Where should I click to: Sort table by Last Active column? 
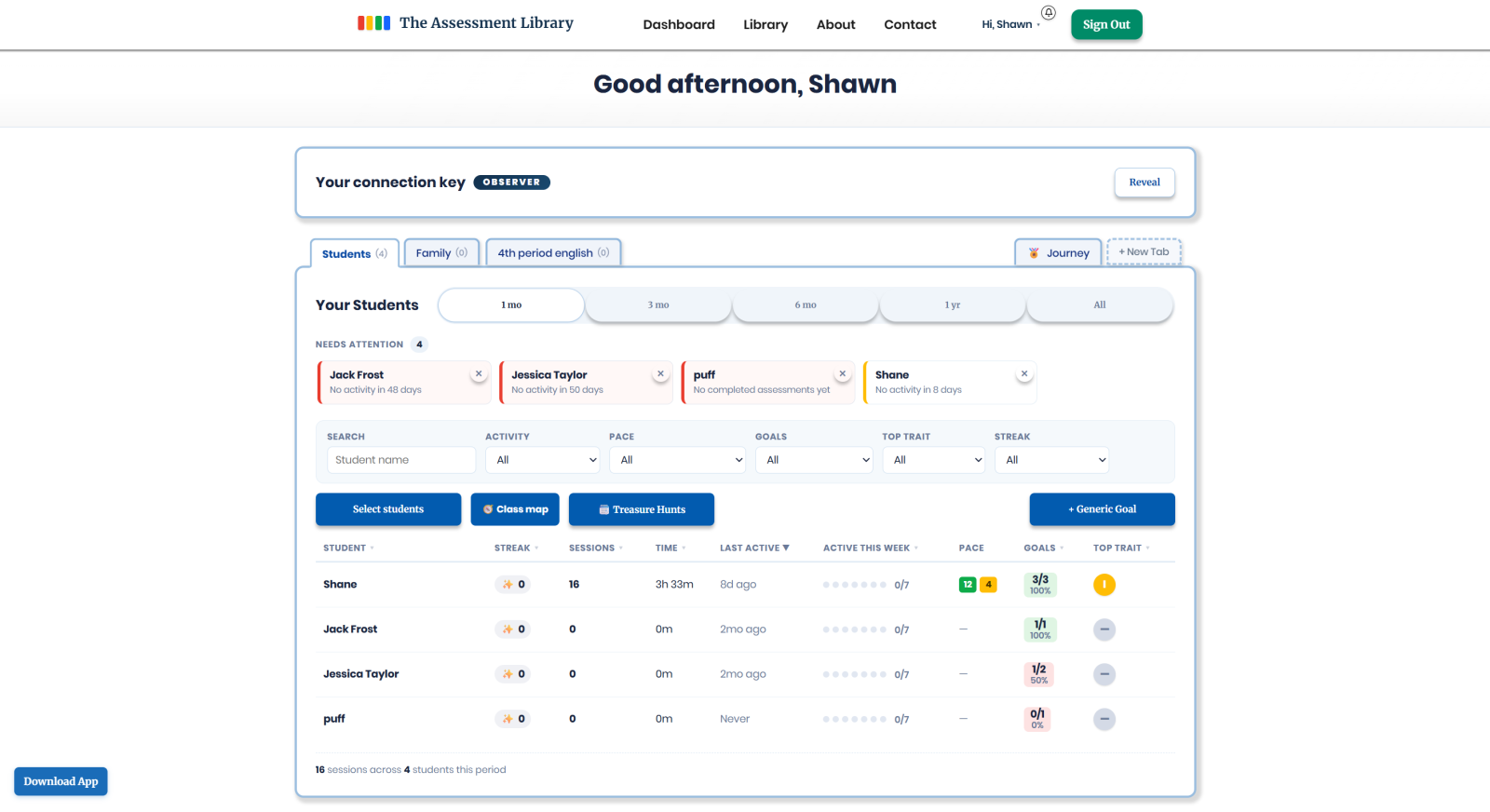pyautogui.click(x=754, y=548)
